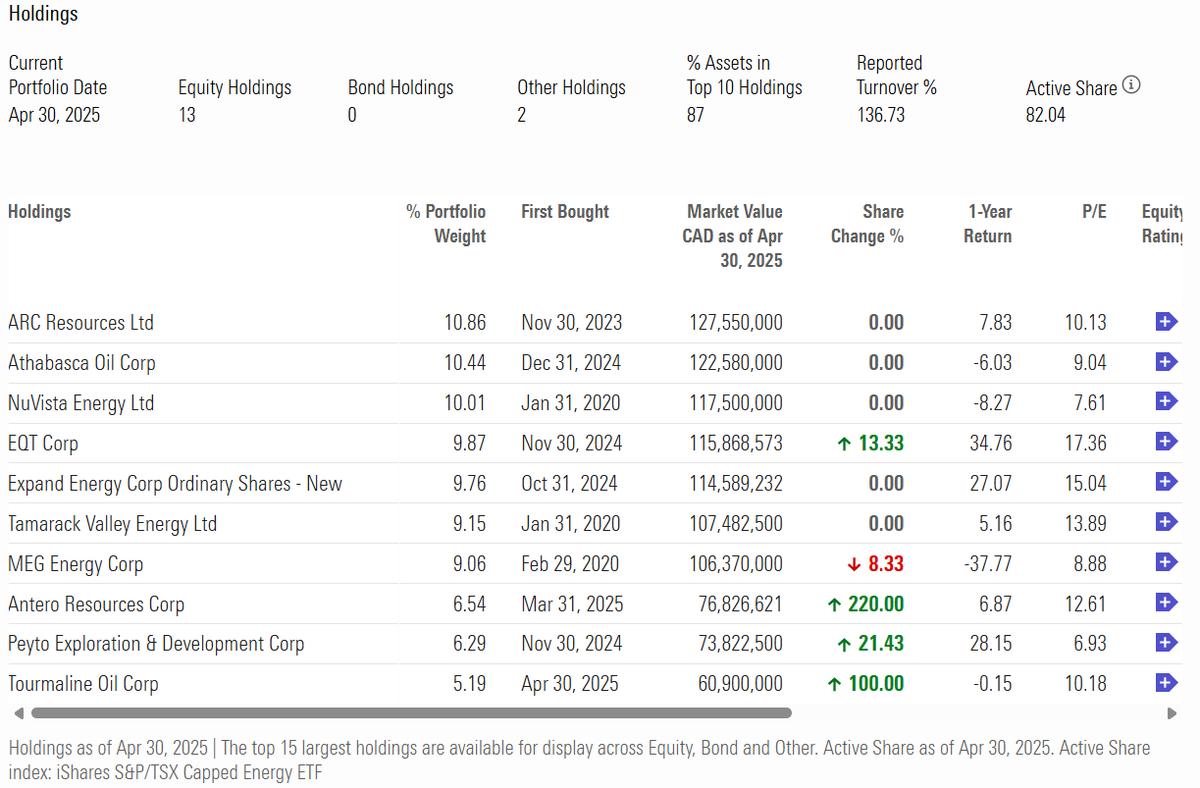This screenshot has width=1200, height=788.
Task: Click EQT Corp P/E value 17.36
Action: 1085,443
